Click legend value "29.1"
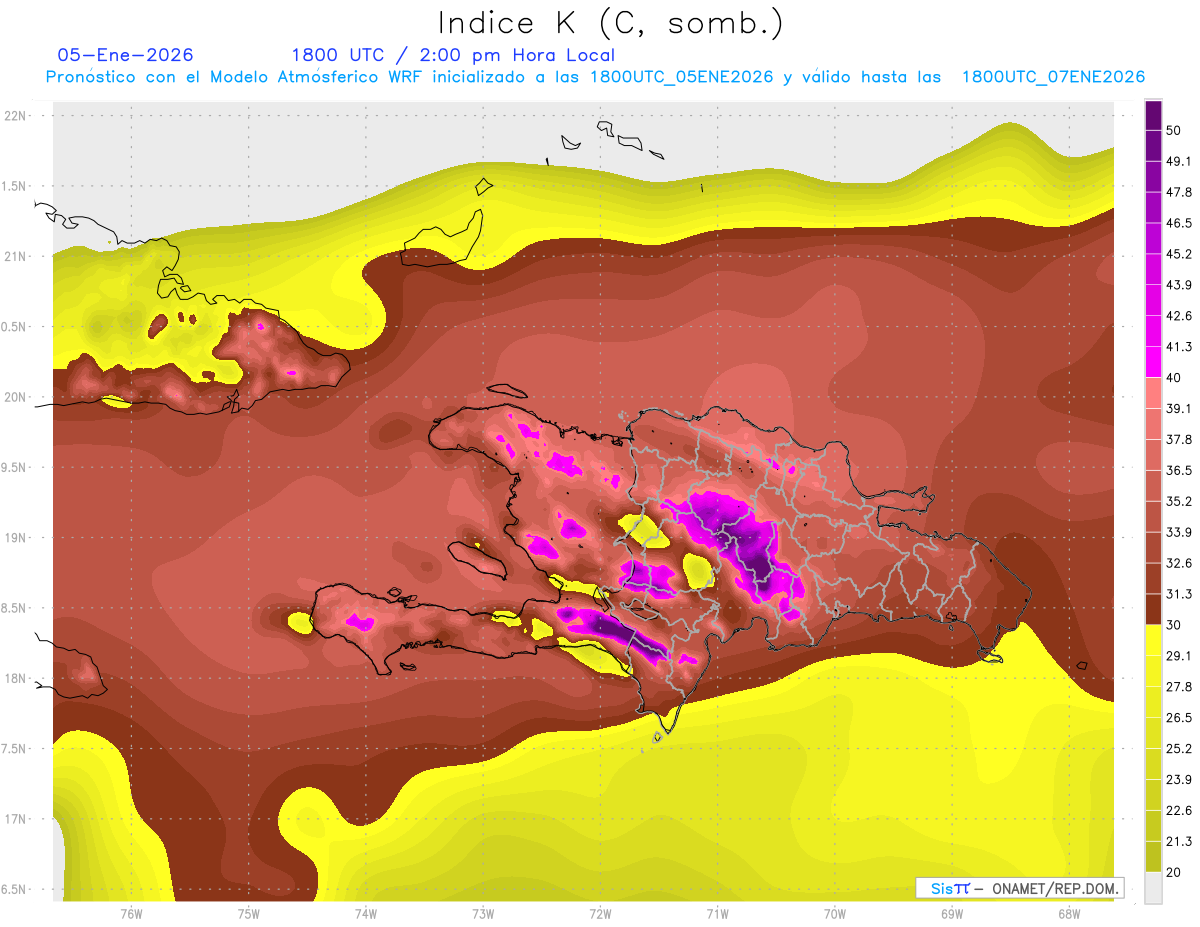This screenshot has width=1200, height=927. [x=1179, y=656]
